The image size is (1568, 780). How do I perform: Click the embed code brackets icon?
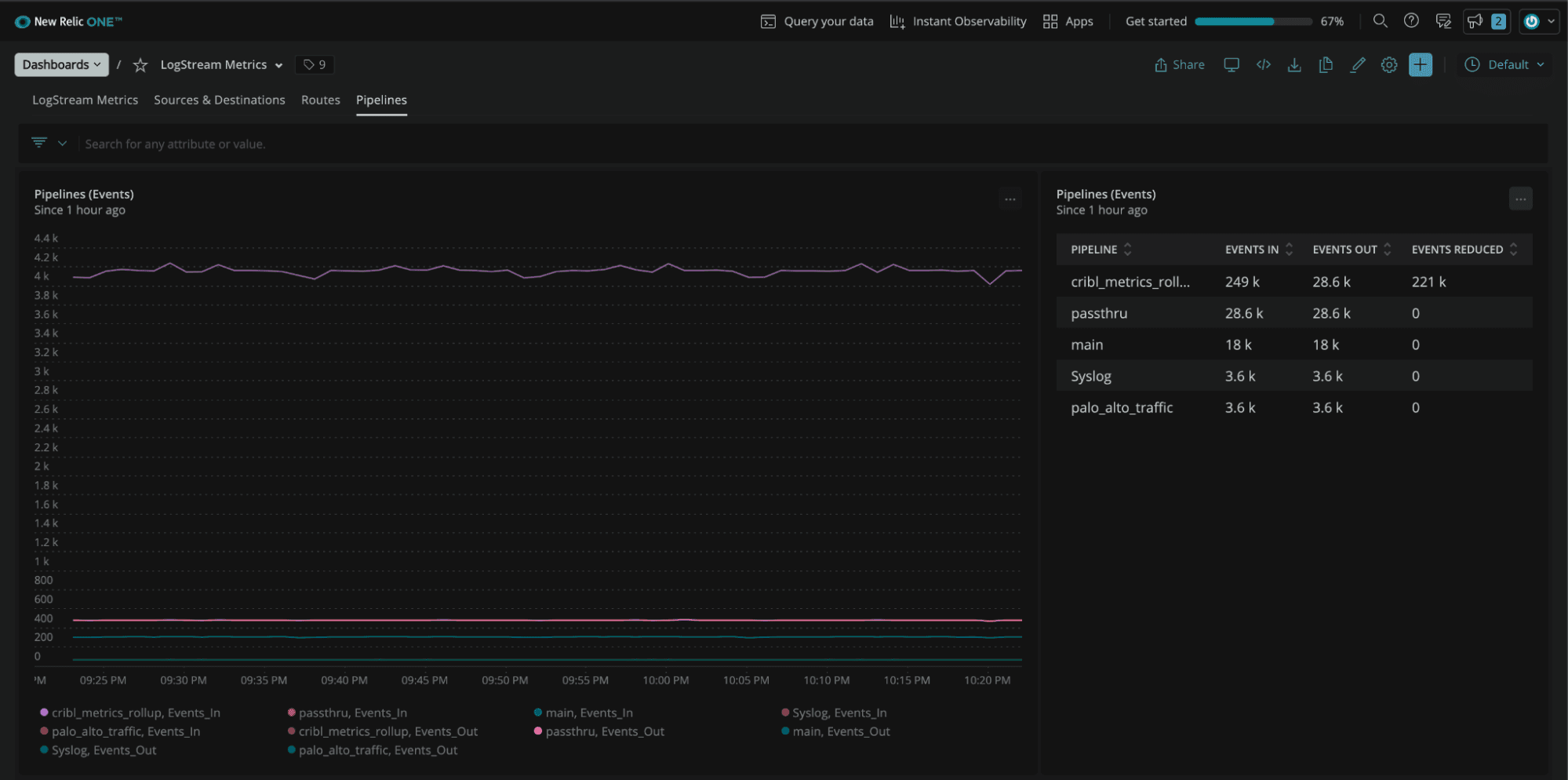pos(1263,65)
